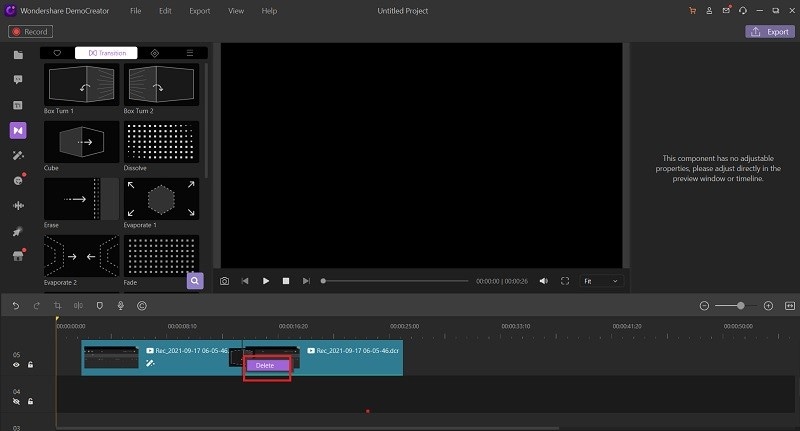Open the user account icon
Image resolution: width=800 pixels, height=431 pixels.
(709, 10)
